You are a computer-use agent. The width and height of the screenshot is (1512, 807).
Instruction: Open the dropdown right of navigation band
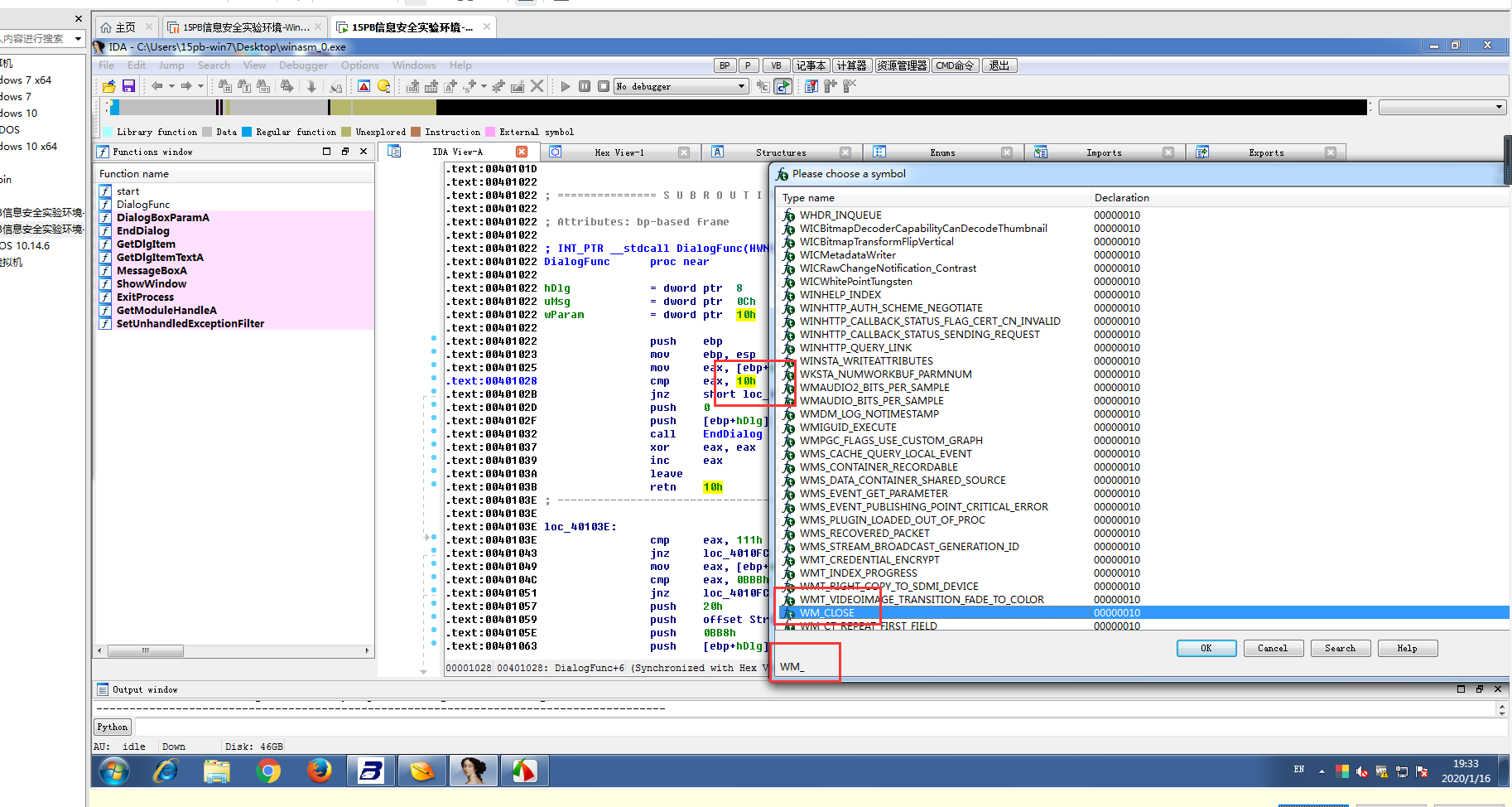coord(1499,107)
